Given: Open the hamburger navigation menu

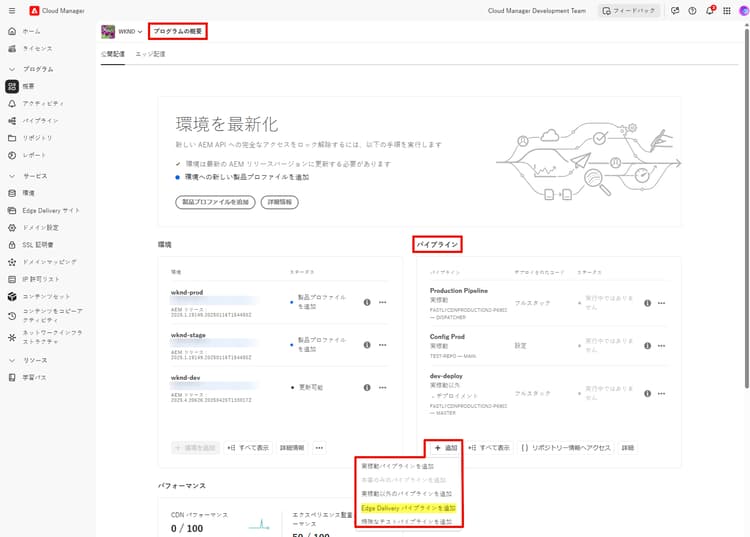Looking at the screenshot, I should click(x=12, y=11).
